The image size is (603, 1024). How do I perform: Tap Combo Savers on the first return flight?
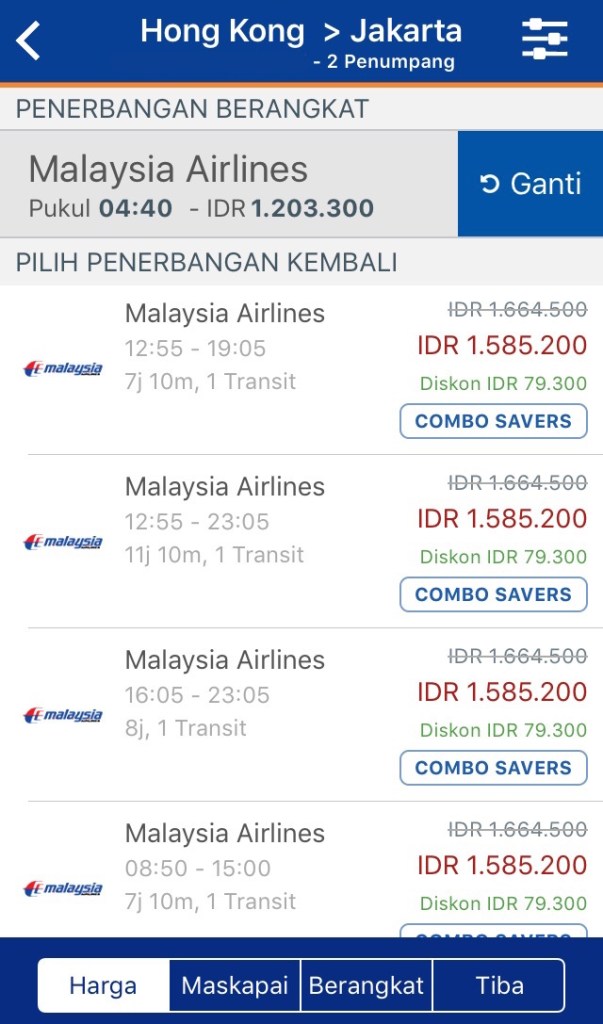[x=493, y=421]
